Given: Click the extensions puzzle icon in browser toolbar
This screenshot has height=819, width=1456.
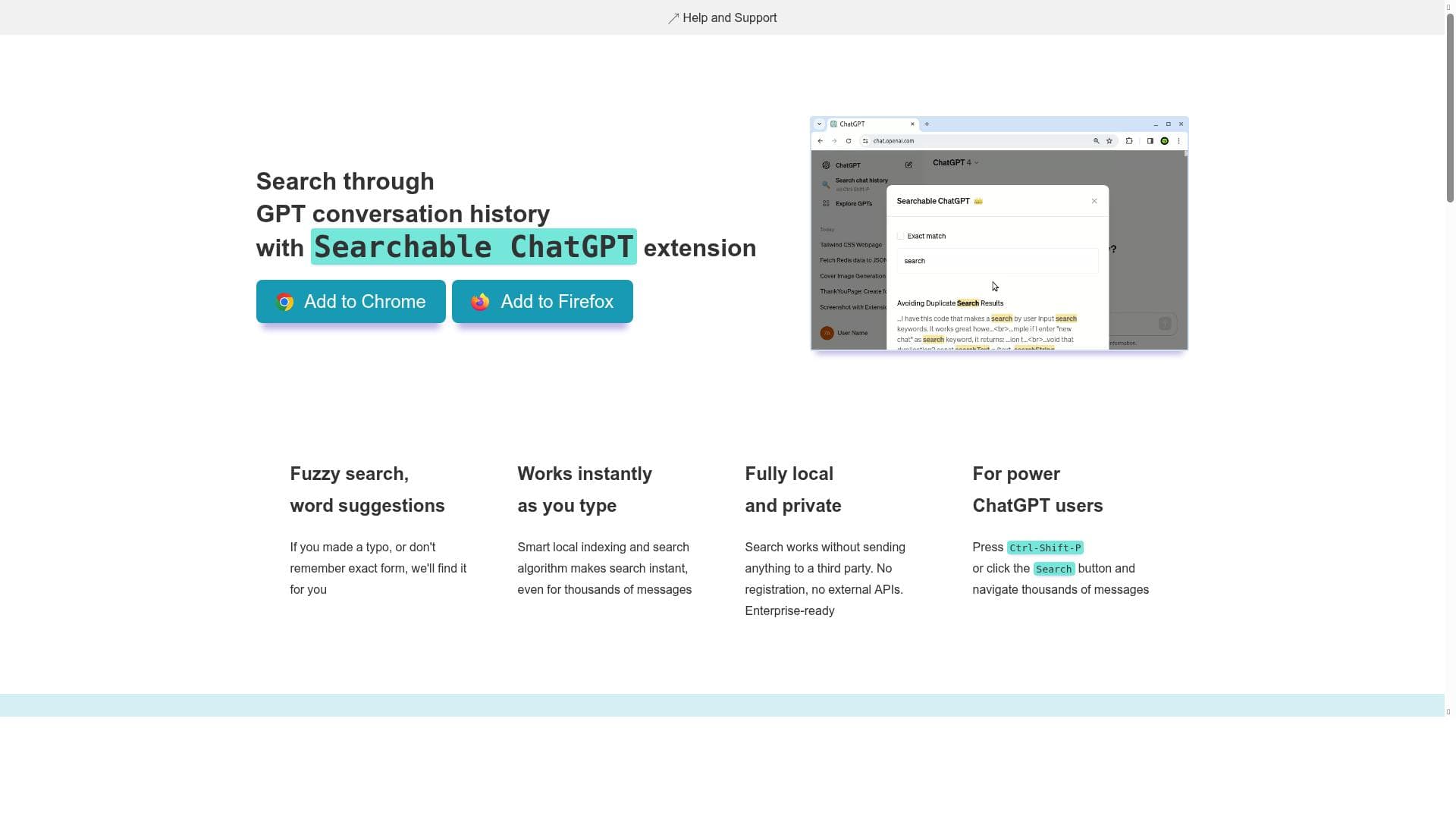Looking at the screenshot, I should pyautogui.click(x=1129, y=141).
